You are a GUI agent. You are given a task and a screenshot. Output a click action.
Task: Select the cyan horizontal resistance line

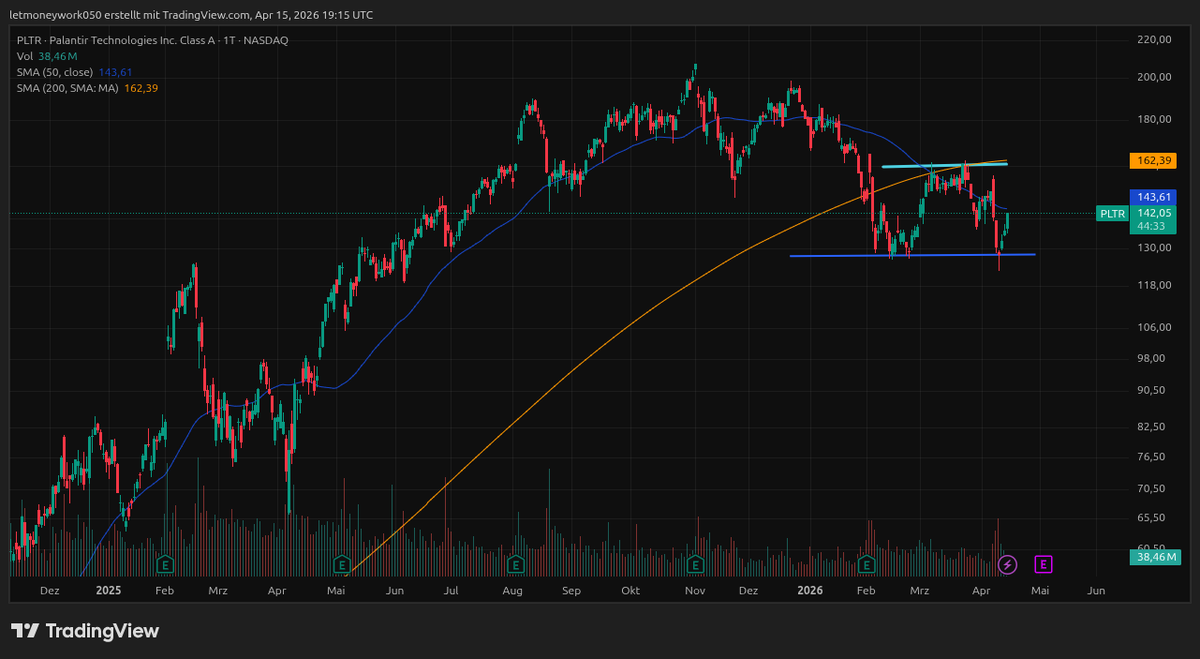point(944,165)
